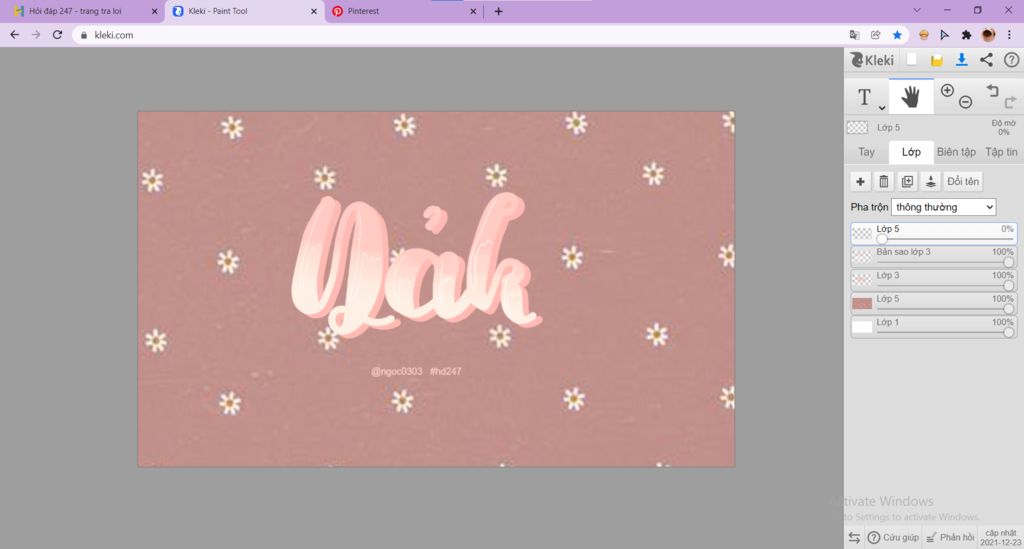Open the tab search chevron
The image size is (1024, 549).
pyautogui.click(x=917, y=10)
